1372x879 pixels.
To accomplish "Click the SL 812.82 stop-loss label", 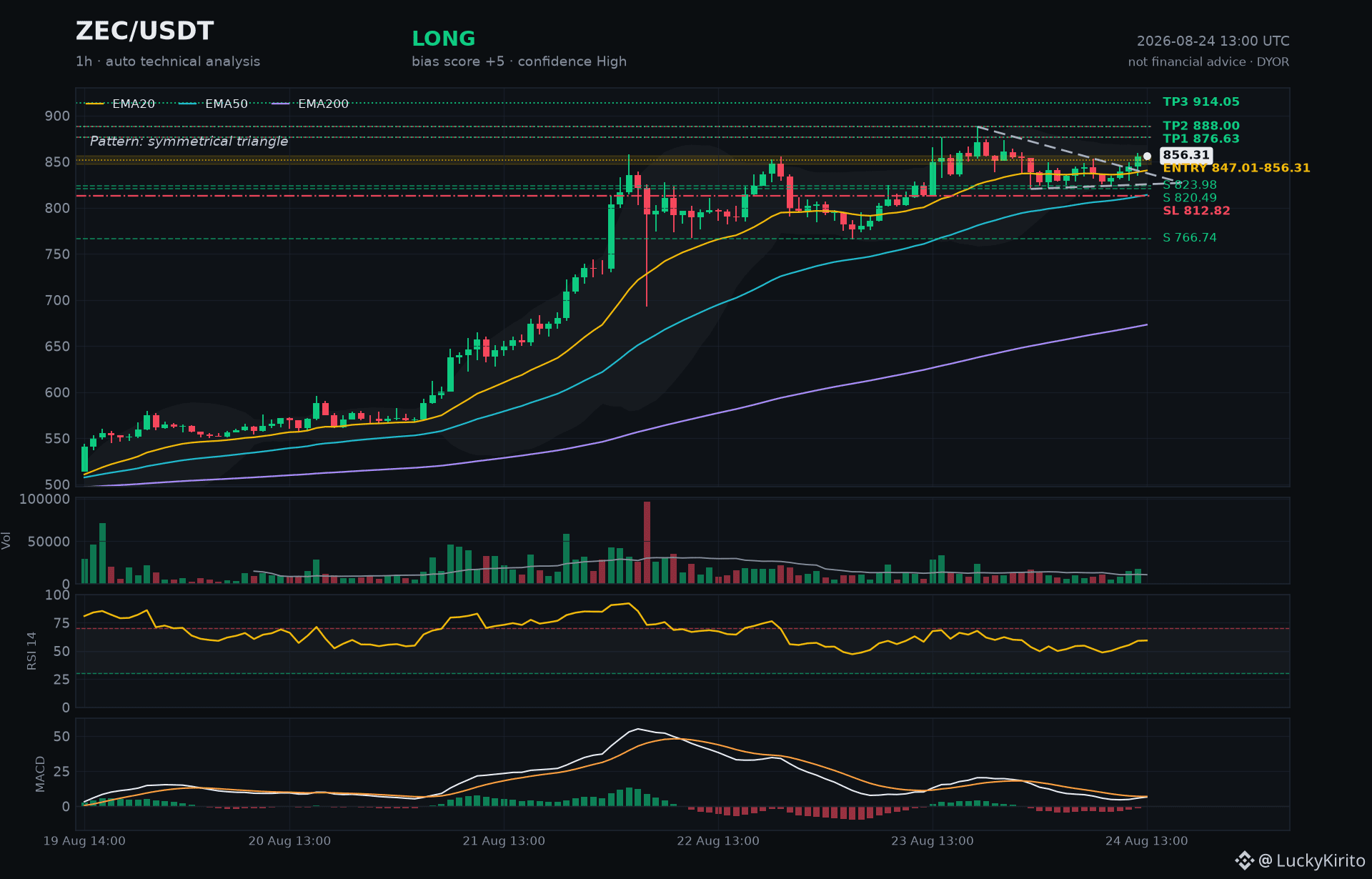I will [1197, 211].
